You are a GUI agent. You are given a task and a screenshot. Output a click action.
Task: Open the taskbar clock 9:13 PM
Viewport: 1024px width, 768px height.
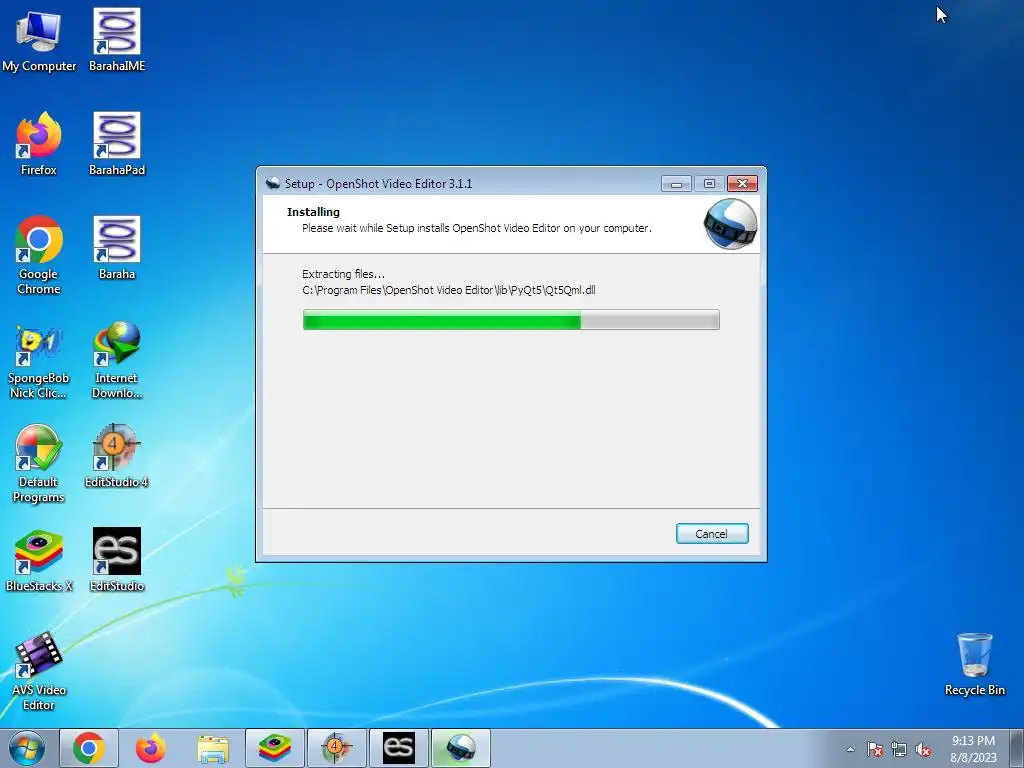[x=973, y=749]
